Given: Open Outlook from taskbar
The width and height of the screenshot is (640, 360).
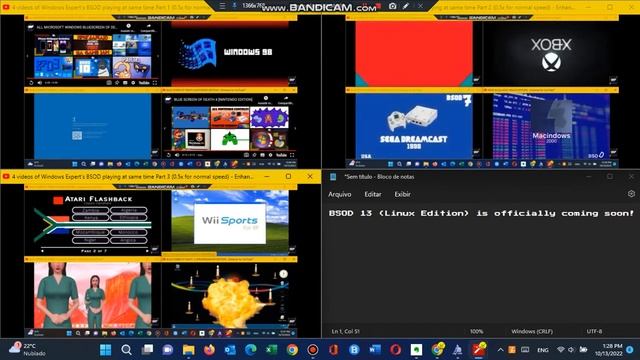Looking at the screenshot, I should click(x=230, y=350).
